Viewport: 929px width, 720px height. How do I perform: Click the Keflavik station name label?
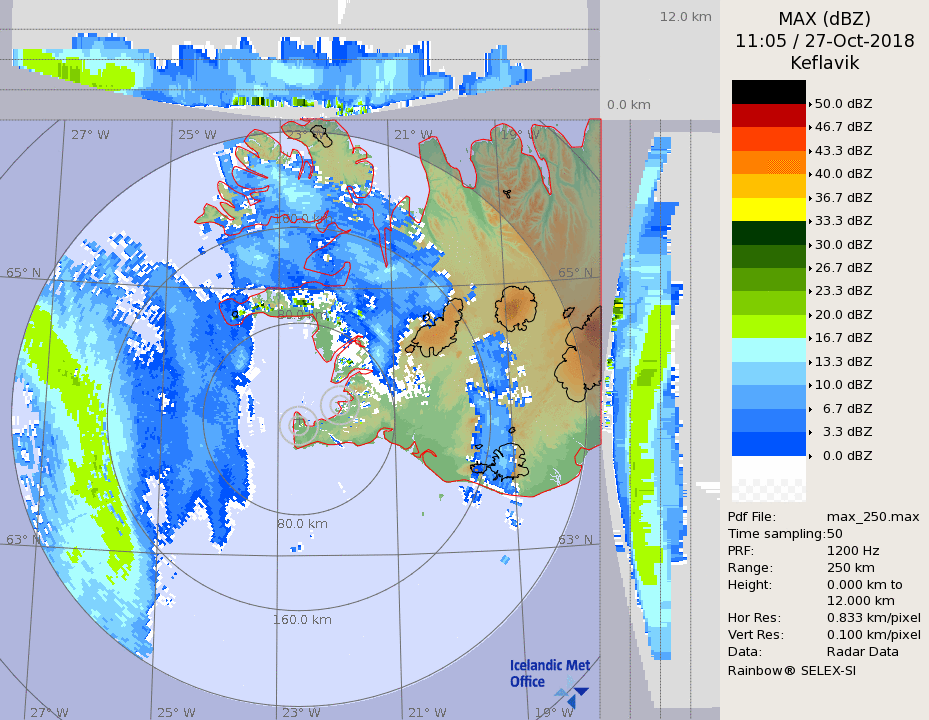[x=824, y=63]
